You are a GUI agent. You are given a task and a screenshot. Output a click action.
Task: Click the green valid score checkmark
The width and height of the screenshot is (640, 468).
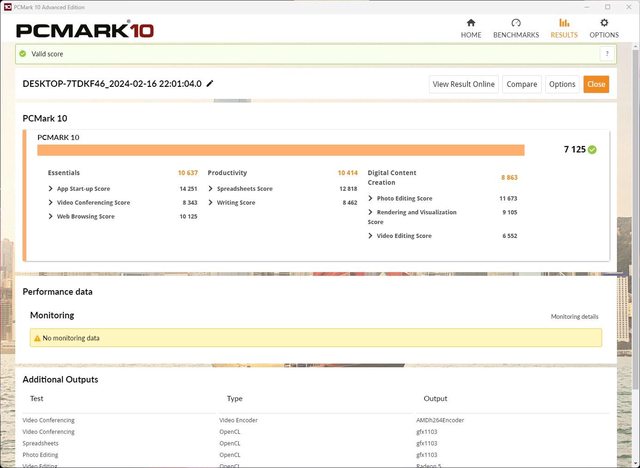(x=592, y=149)
